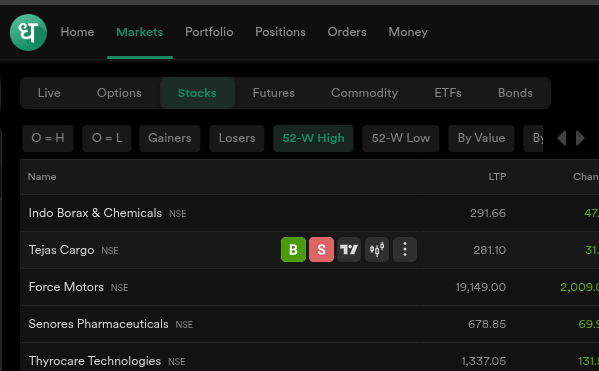The width and height of the screenshot is (599, 371).
Task: Click LTP value 678.85
Action: click(x=487, y=324)
